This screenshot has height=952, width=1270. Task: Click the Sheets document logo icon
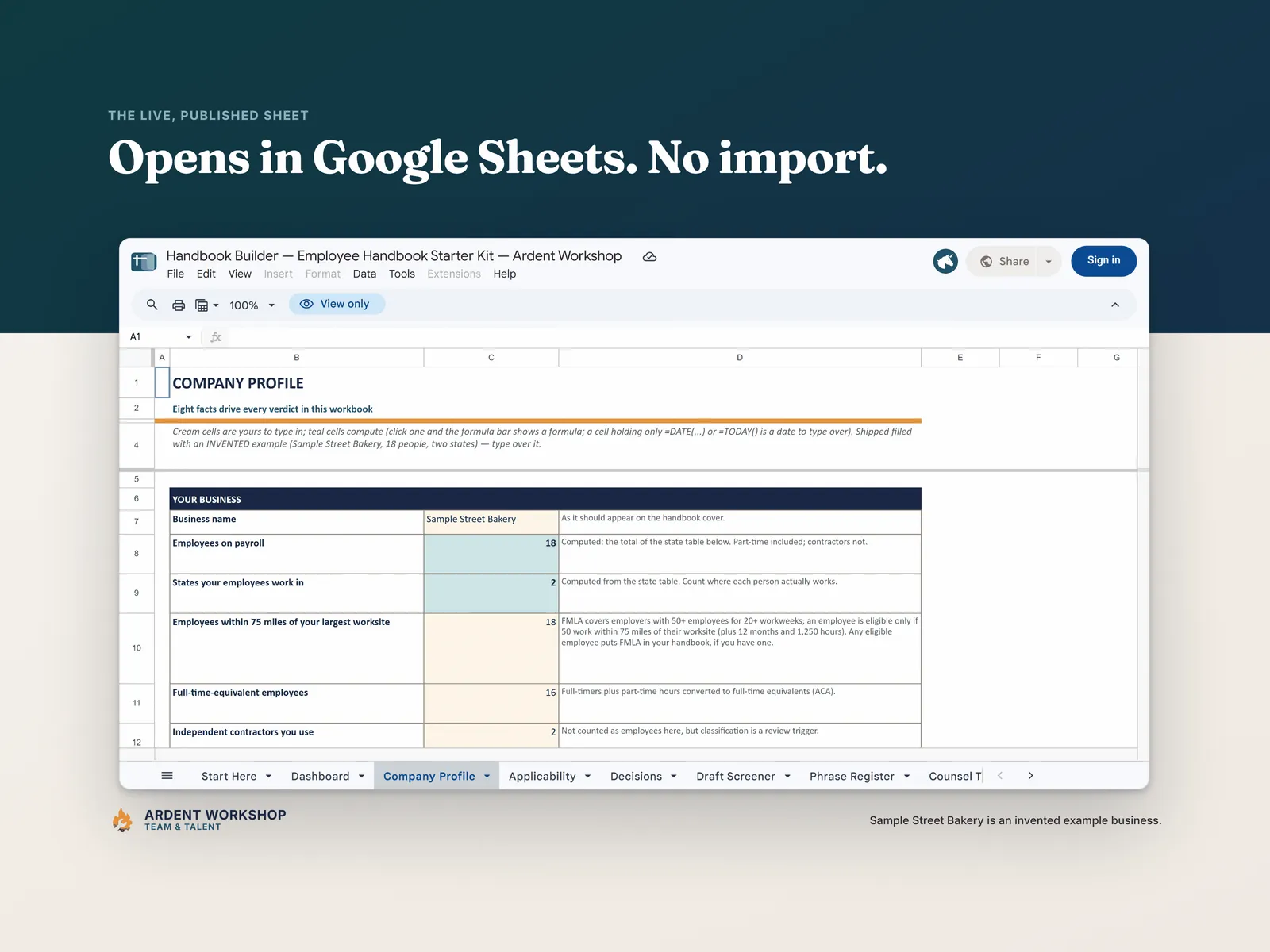(x=144, y=261)
